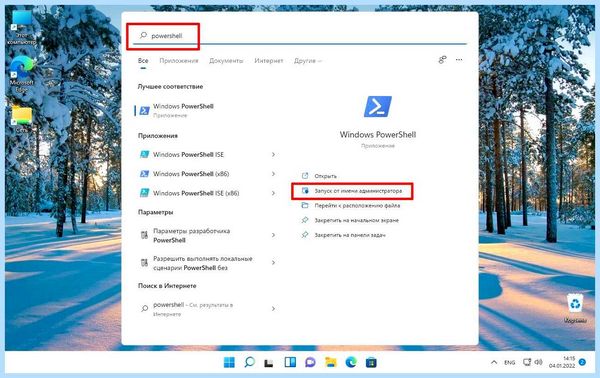
Task: Launch Microsoft Edge from the taskbar
Action: [x=351, y=362]
